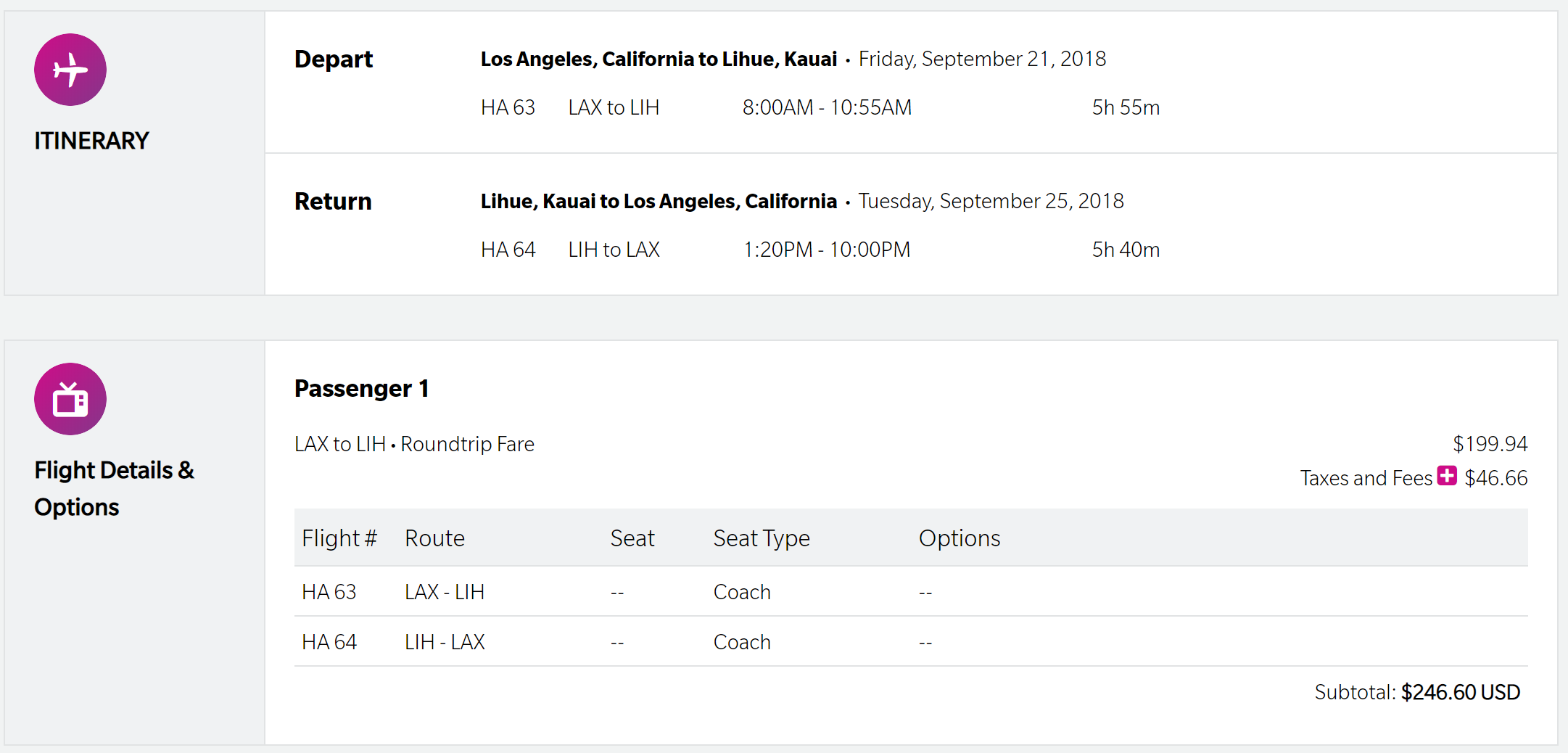Viewport: 1568px width, 753px height.
Task: Click the $199.94 fare amount
Action: tap(1490, 444)
